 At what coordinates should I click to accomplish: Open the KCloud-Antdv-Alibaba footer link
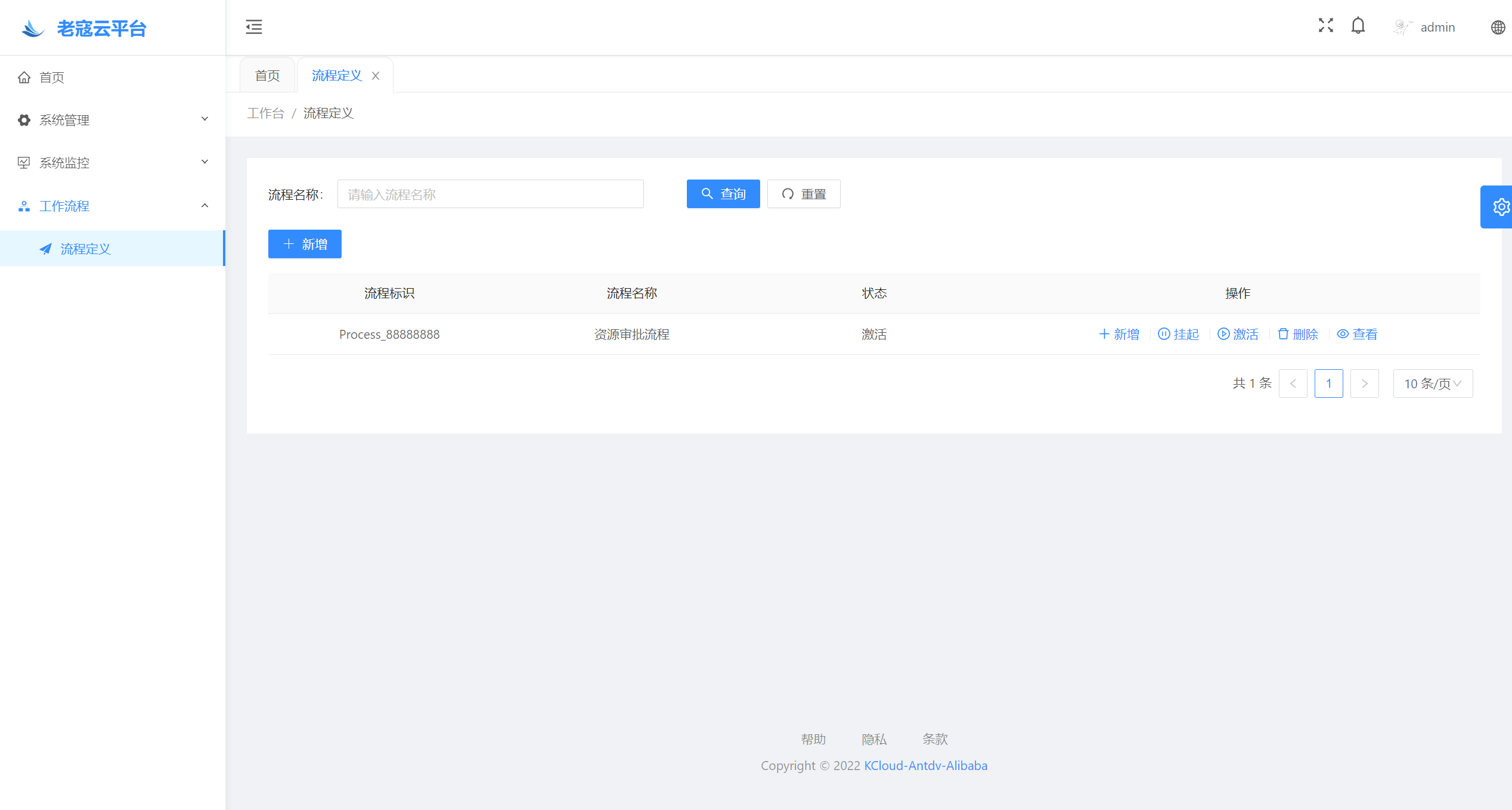pyautogui.click(x=925, y=765)
